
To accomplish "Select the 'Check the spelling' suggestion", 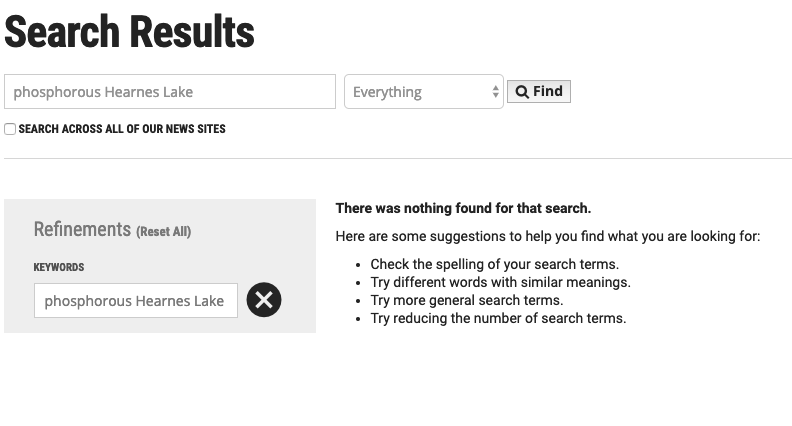I will [x=494, y=264].
